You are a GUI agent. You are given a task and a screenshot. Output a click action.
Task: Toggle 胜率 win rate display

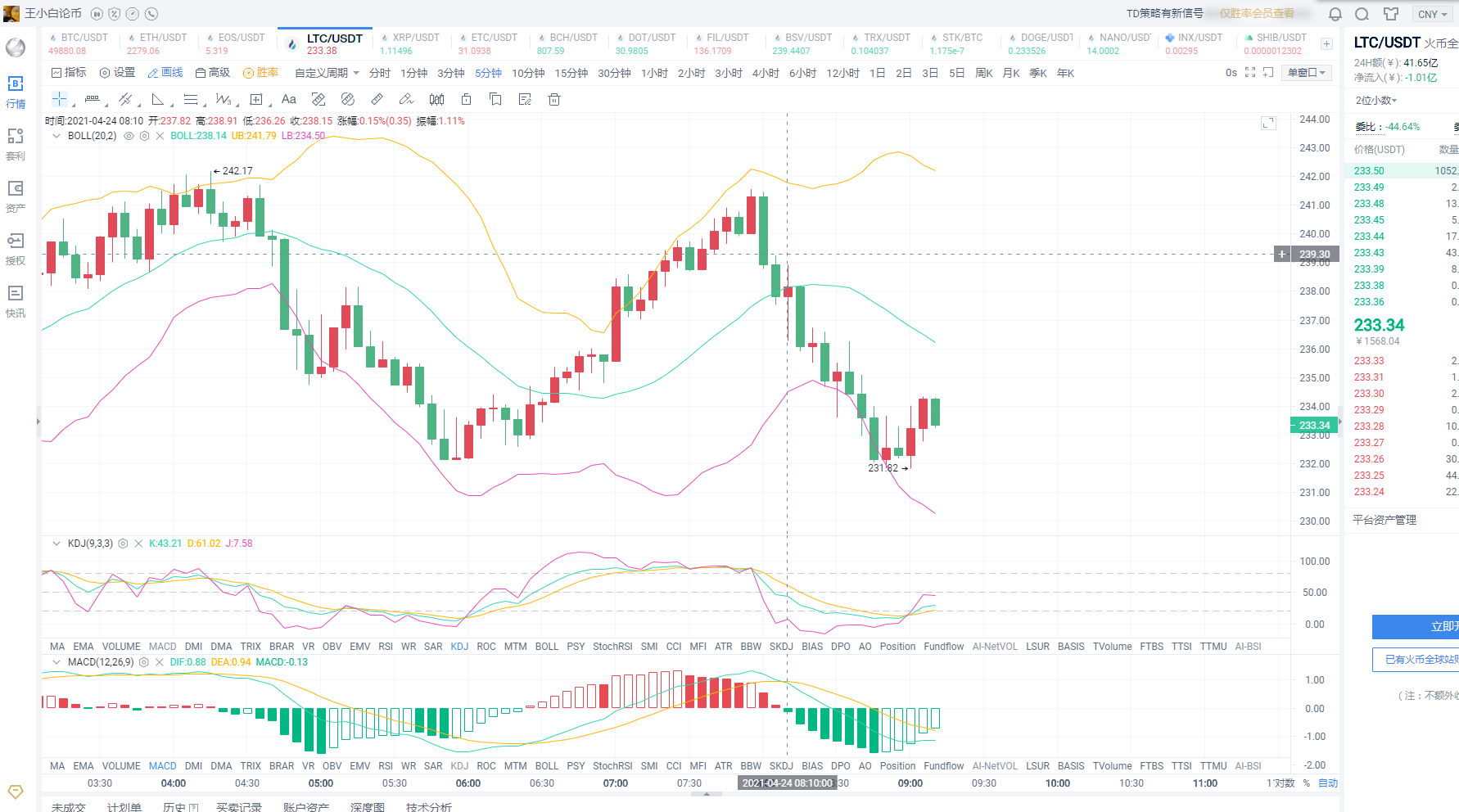(x=261, y=73)
